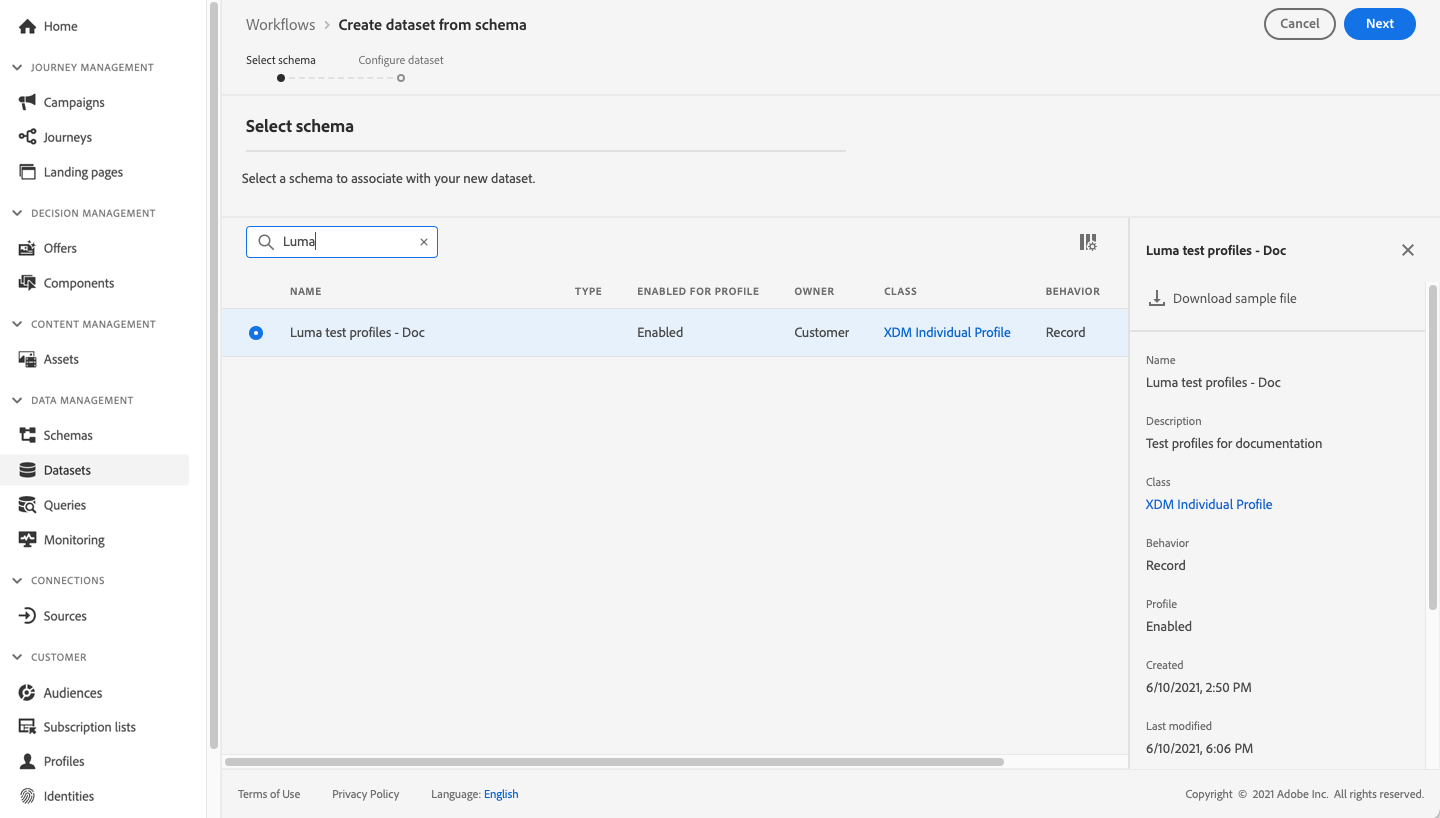Collapse the Connections section
The width and height of the screenshot is (1440, 818).
click(x=17, y=580)
